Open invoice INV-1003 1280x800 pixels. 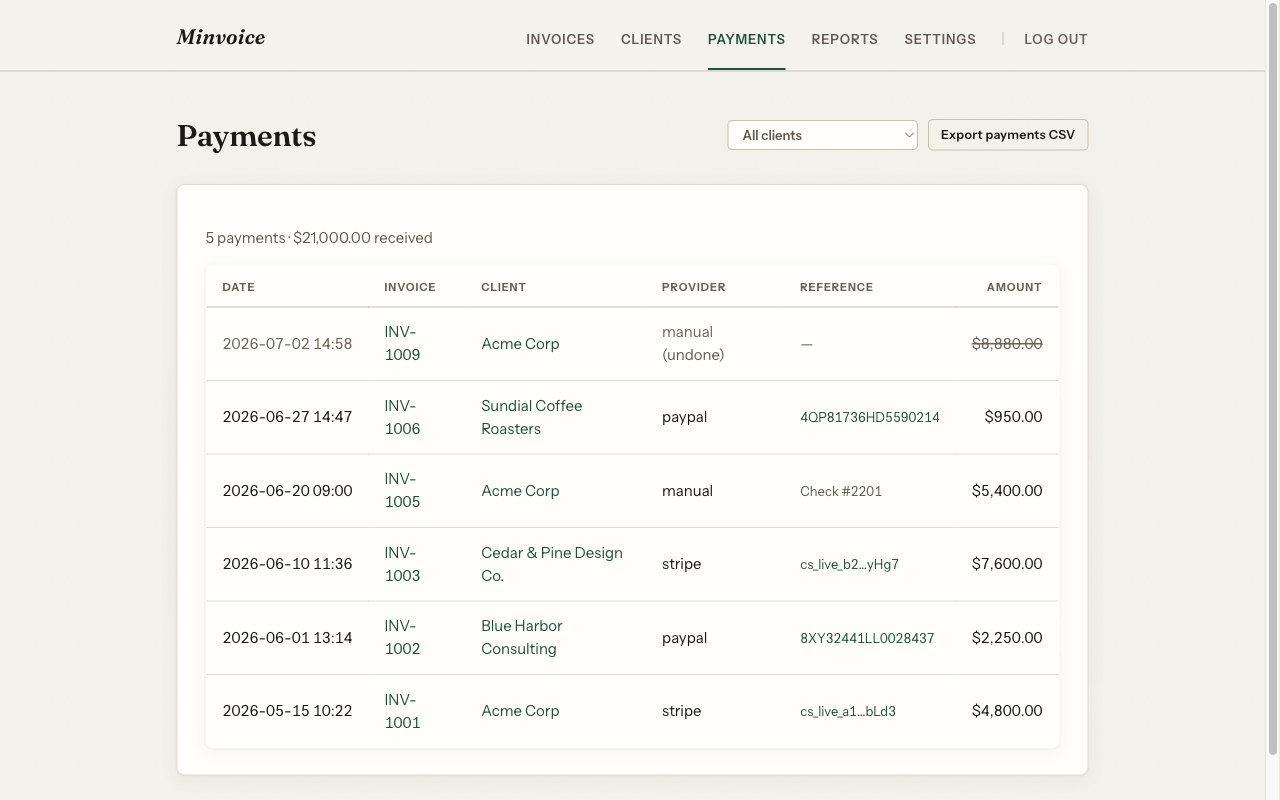402,564
